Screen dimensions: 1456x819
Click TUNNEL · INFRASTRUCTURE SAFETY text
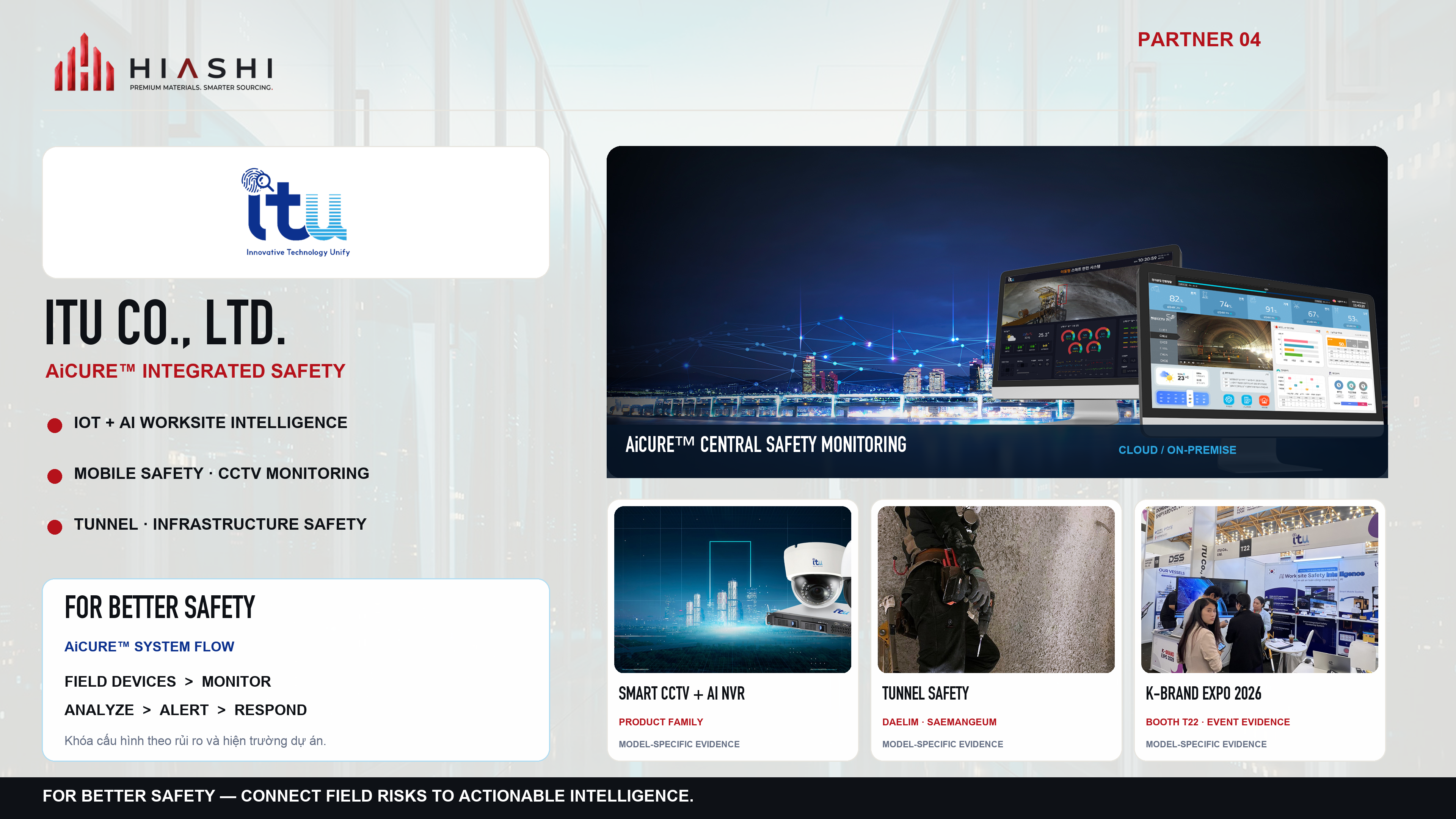[x=220, y=524]
